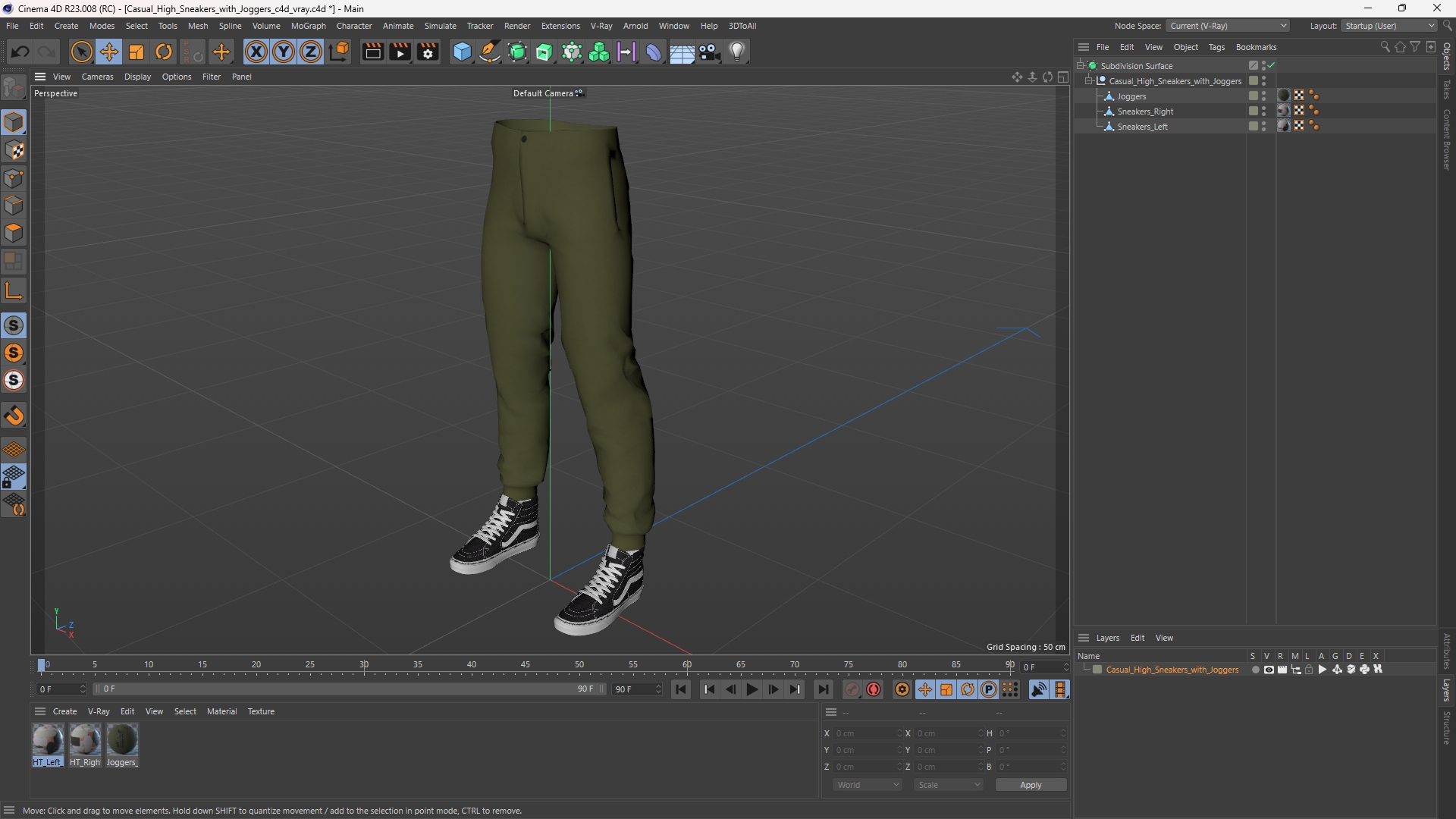Viewport: 1456px width, 819px height.
Task: Click Render View clapperboard icon
Action: click(x=372, y=52)
